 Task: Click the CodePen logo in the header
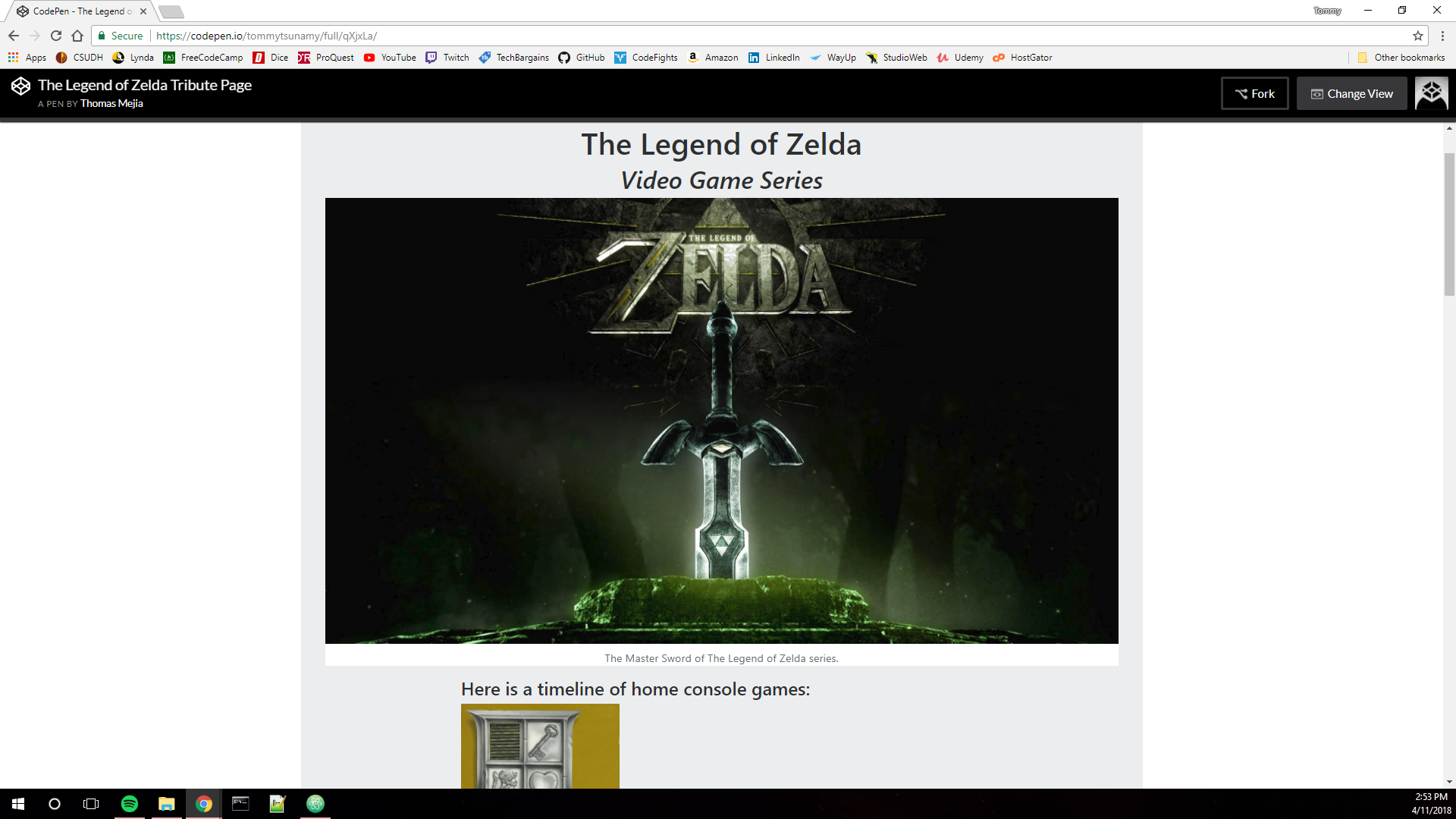tap(20, 86)
